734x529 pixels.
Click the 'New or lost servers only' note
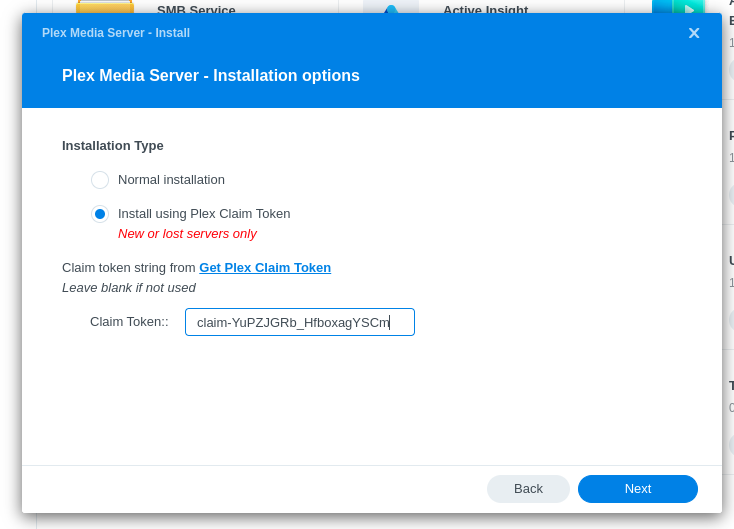click(187, 234)
